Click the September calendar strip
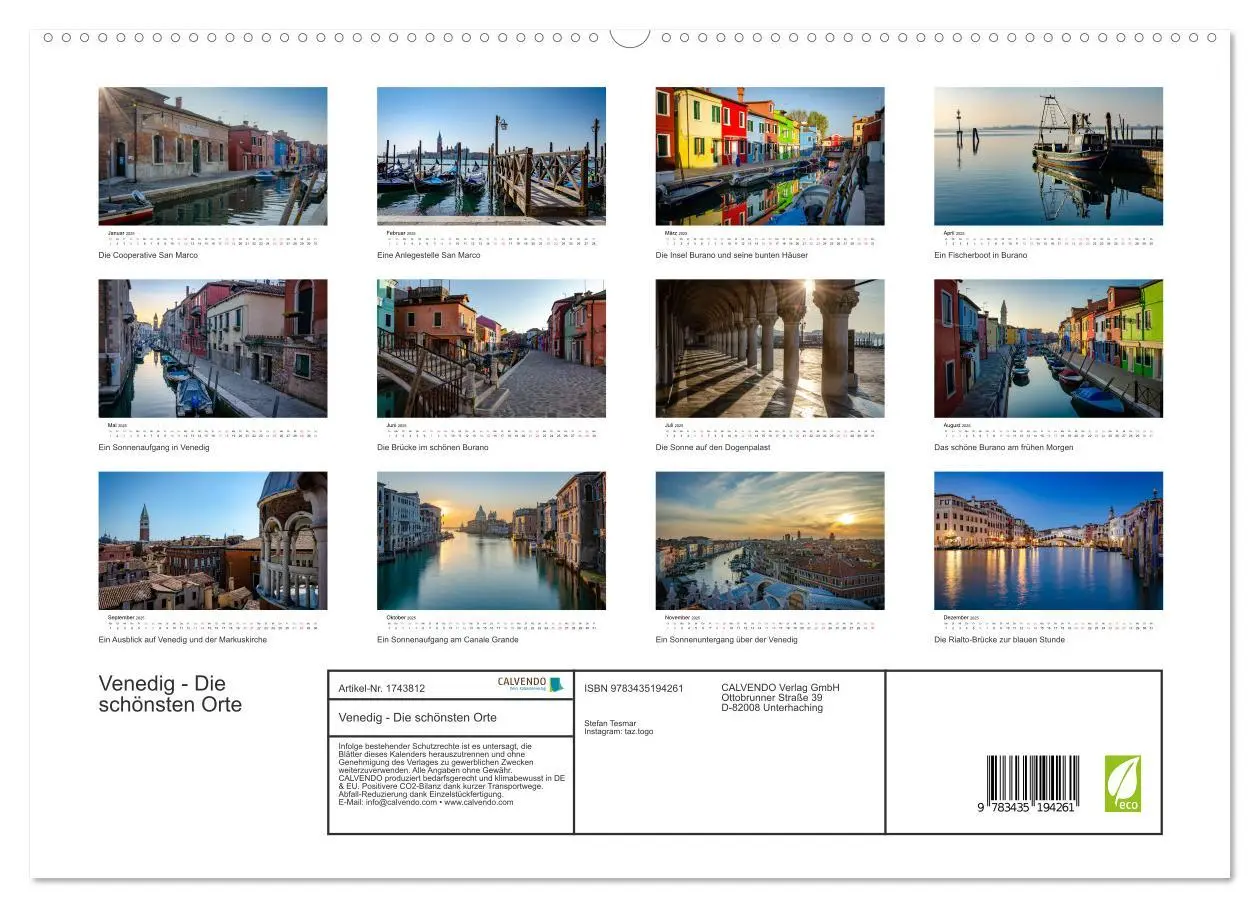This screenshot has height=908, width=1260. (213, 623)
